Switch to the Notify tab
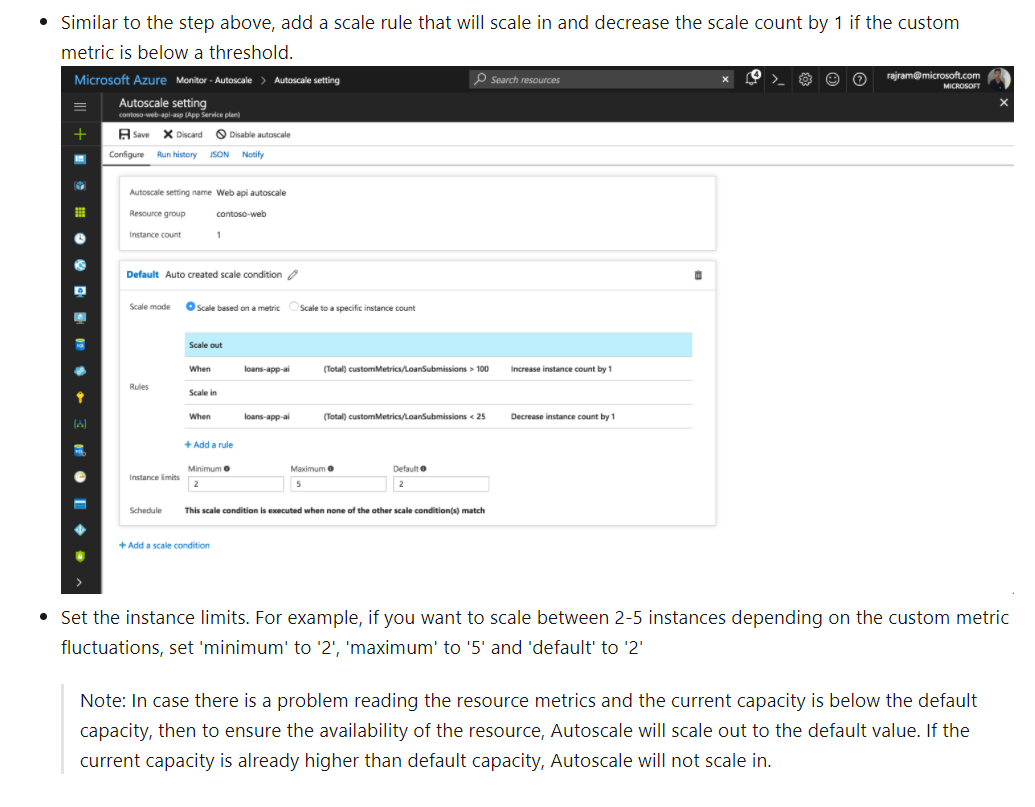This screenshot has height=807, width=1035. 253,154
